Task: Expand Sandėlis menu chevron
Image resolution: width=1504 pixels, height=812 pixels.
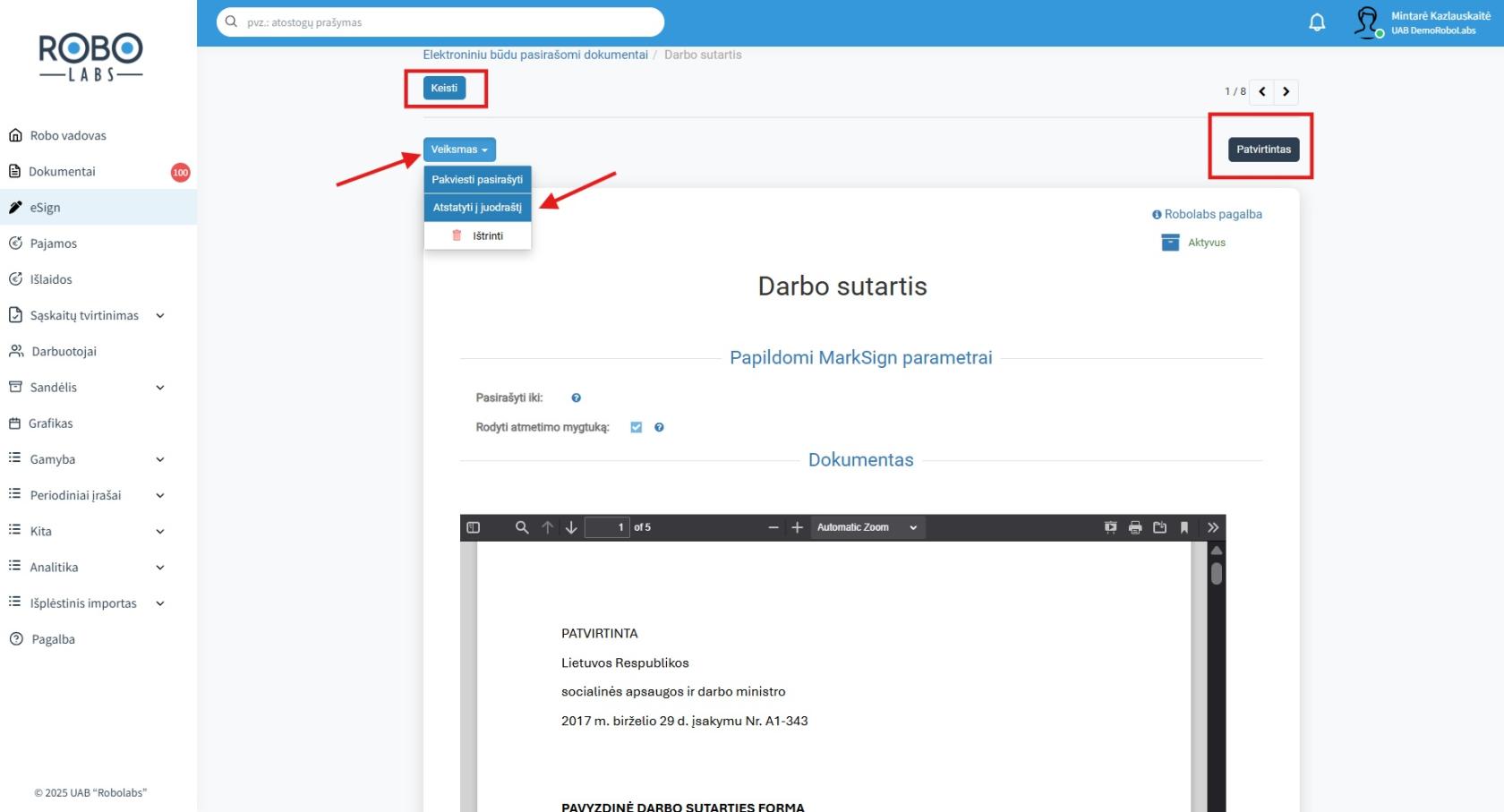Action: click(160, 388)
